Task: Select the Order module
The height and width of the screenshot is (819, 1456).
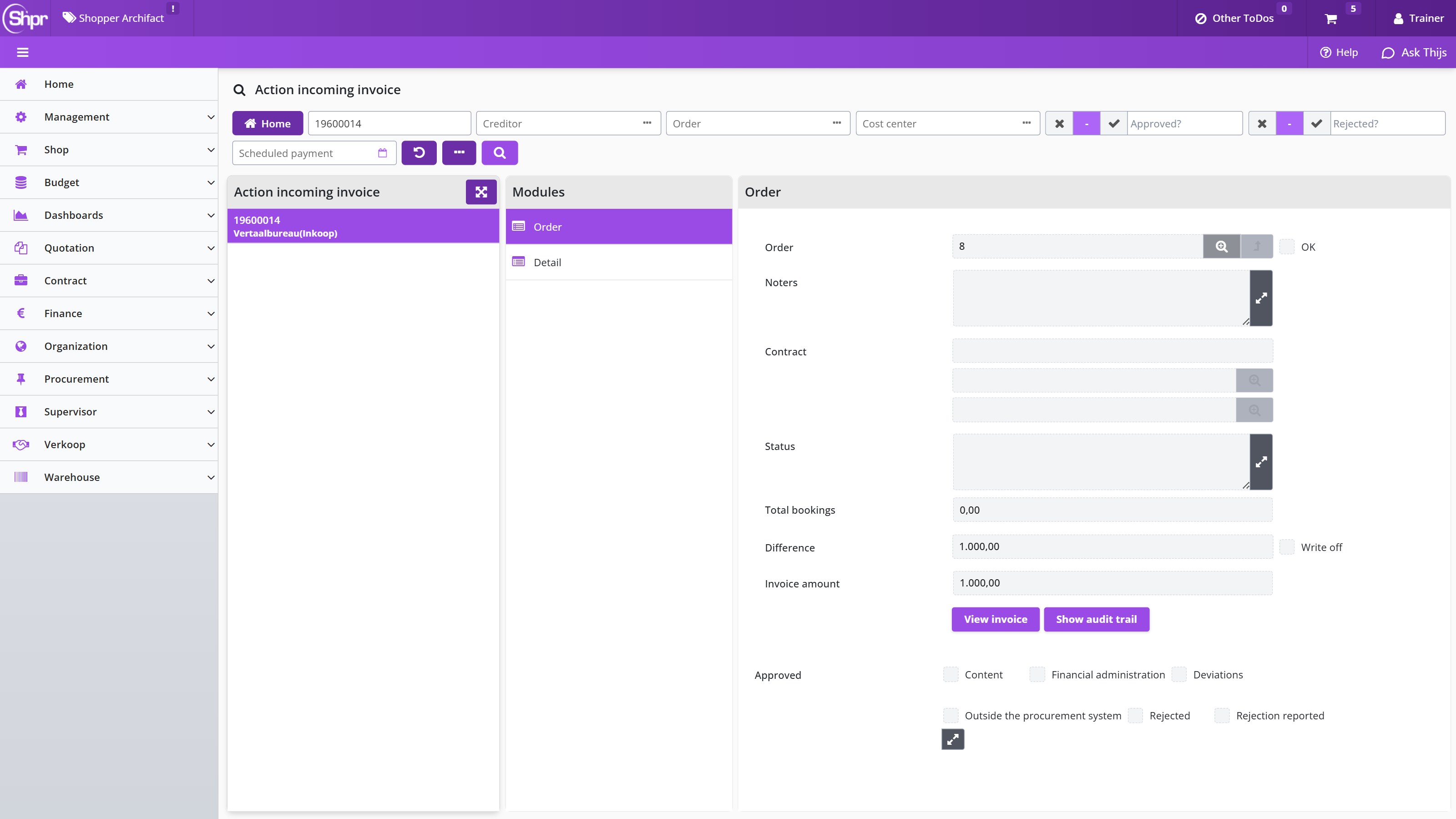Action: pyautogui.click(x=619, y=227)
